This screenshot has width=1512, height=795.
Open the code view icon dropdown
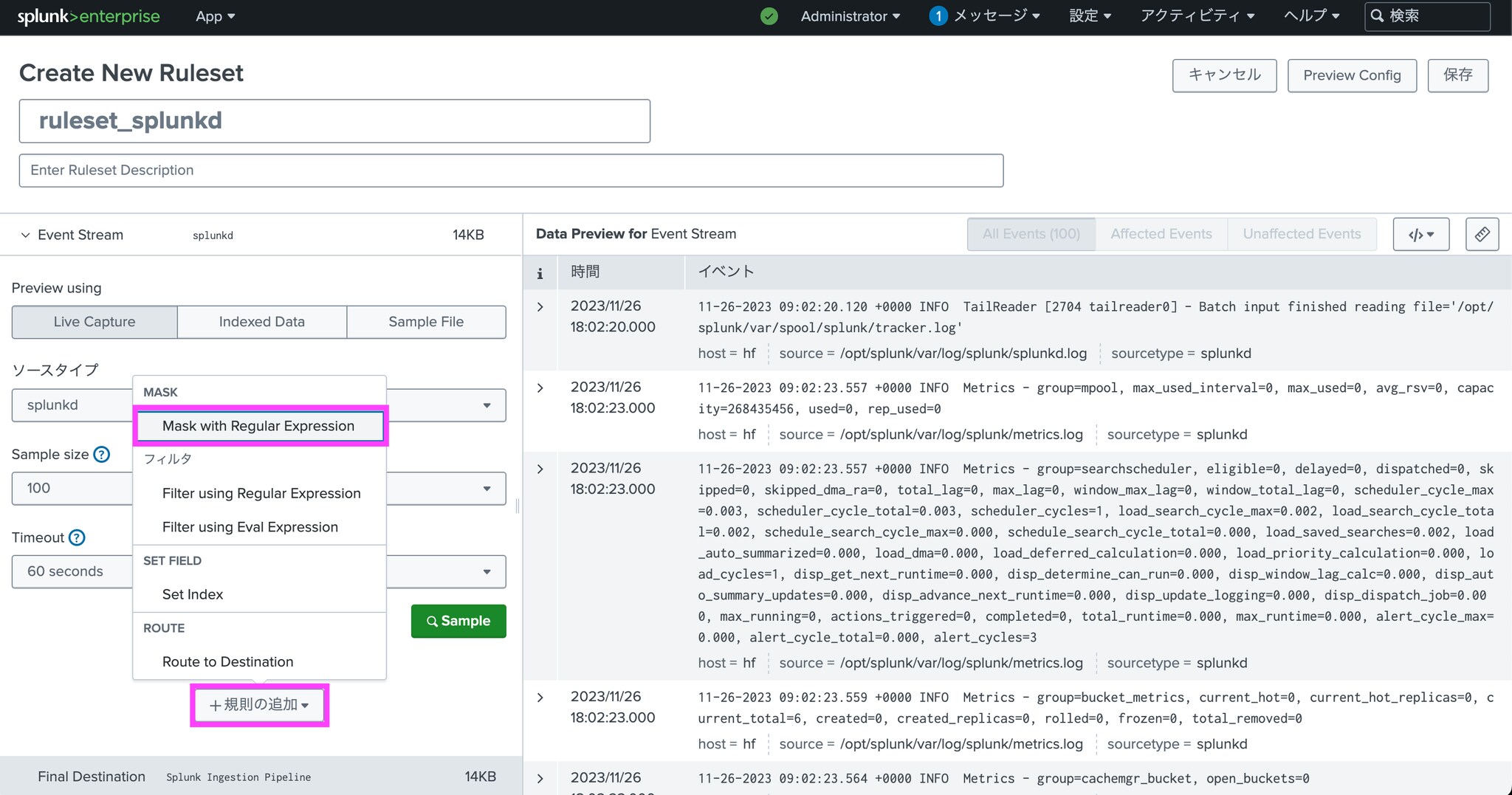(x=1420, y=235)
